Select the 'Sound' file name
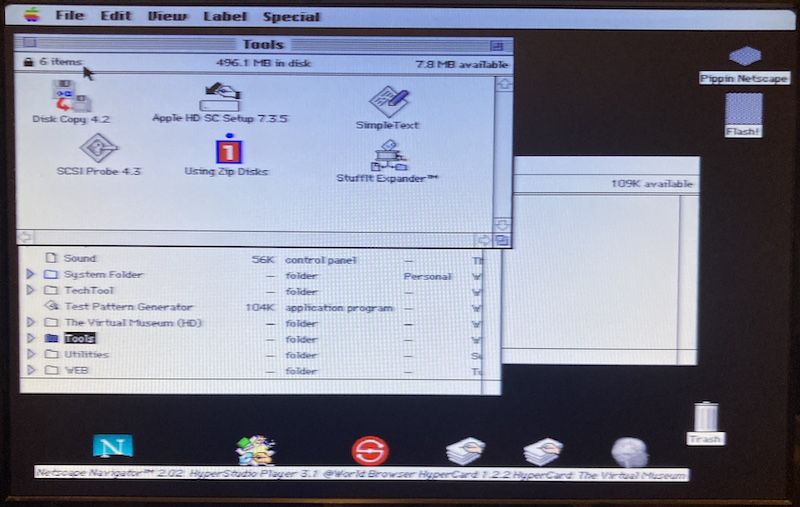This screenshot has height=507, width=800. [80, 258]
